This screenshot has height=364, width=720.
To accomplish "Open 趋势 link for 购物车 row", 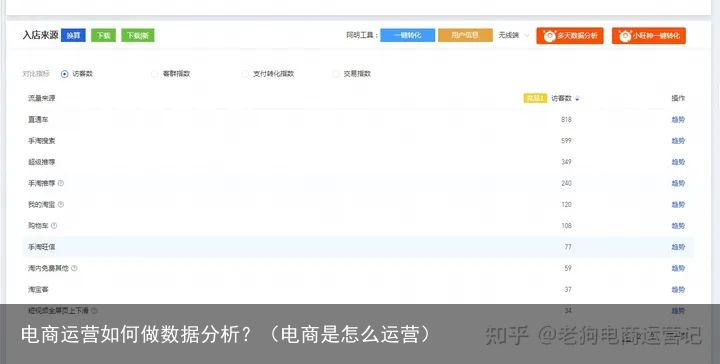I will click(678, 226).
